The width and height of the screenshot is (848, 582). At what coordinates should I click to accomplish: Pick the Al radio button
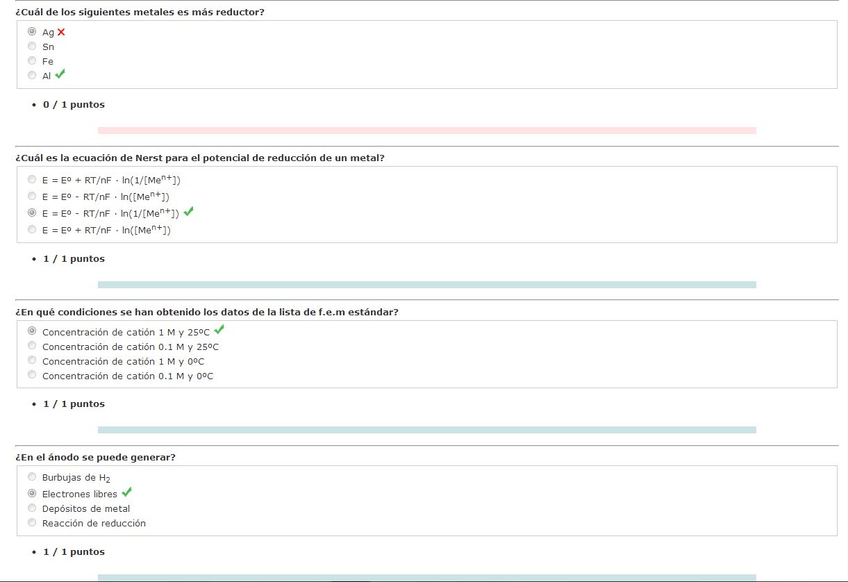tap(32, 75)
